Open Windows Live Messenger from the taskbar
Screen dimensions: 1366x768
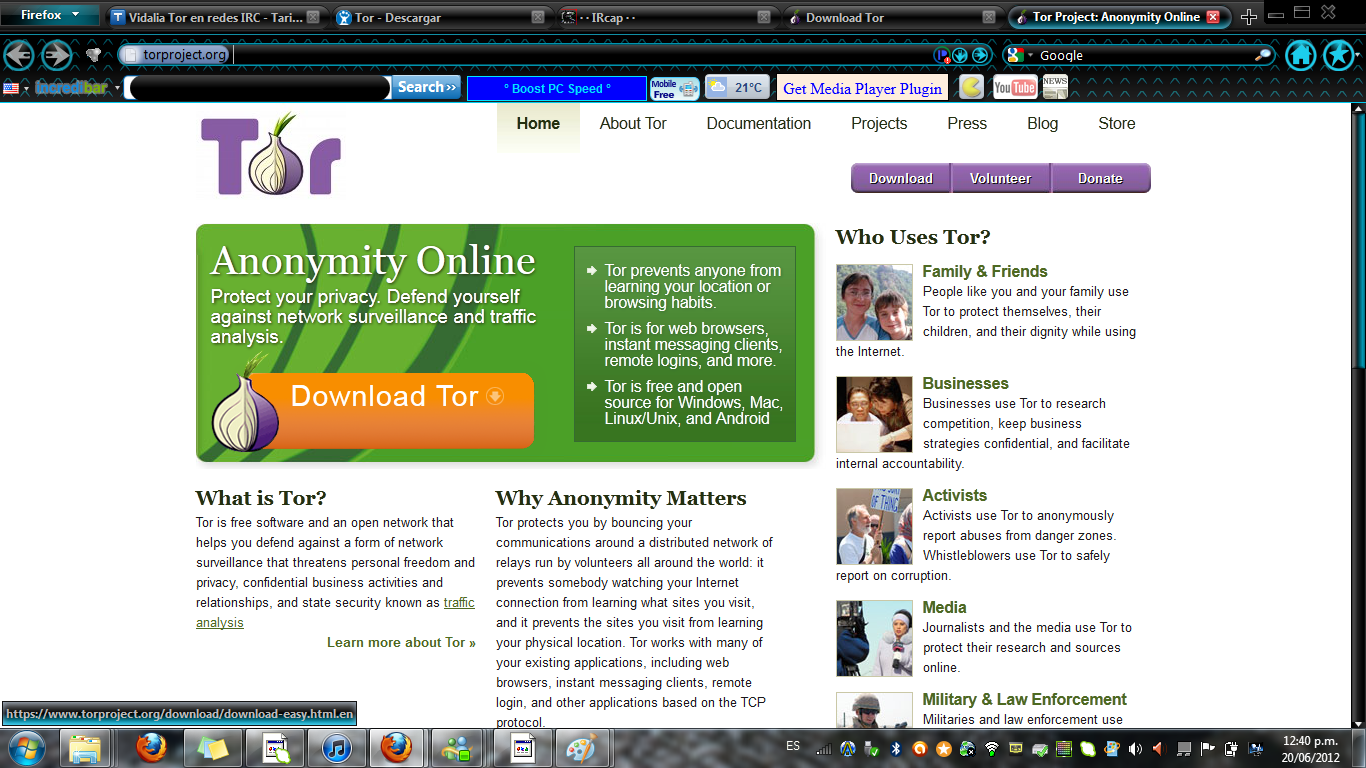click(459, 748)
